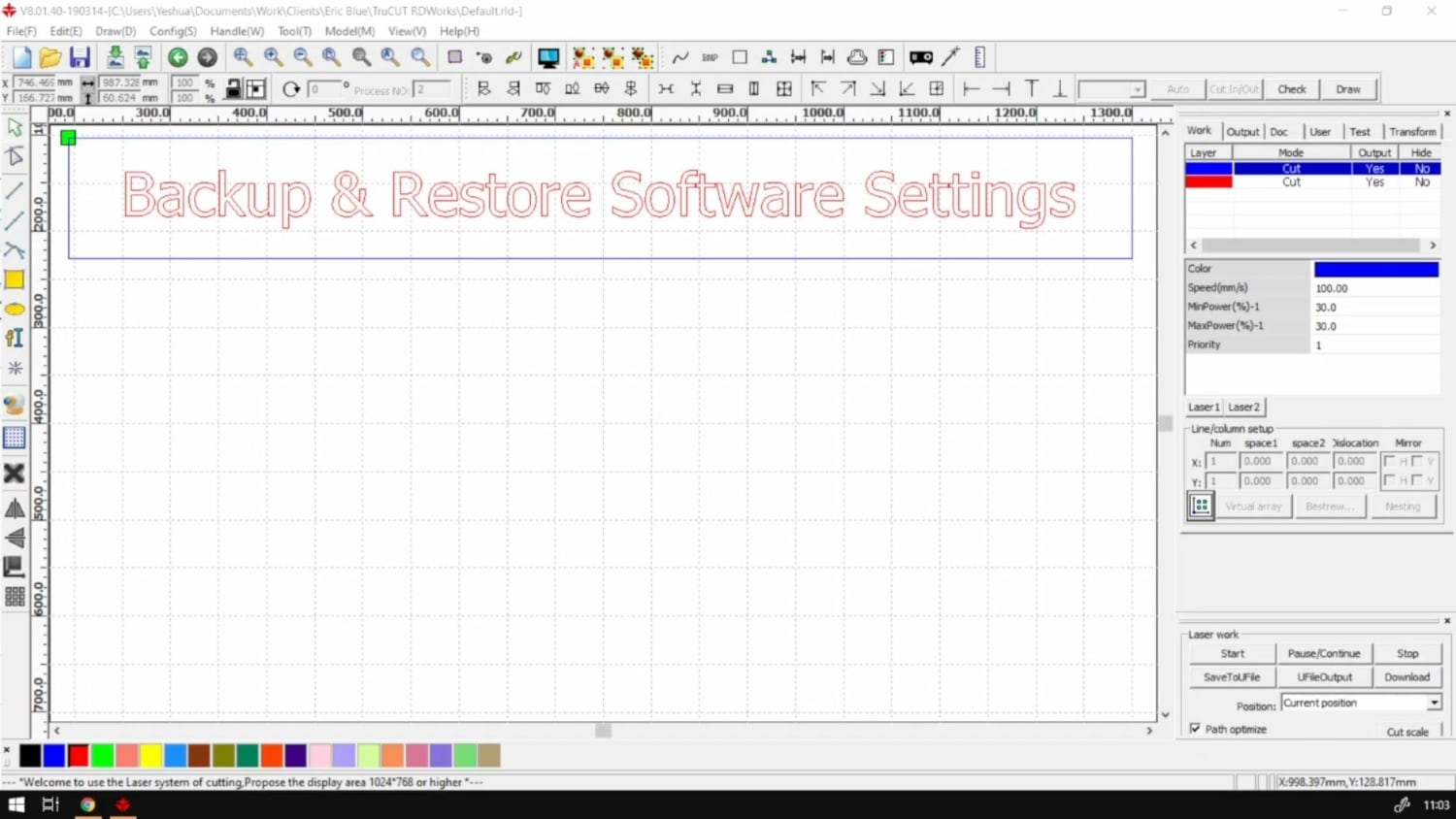Redo with the gray forward arrow icon
Image resolution: width=1456 pixels, height=819 pixels.
coord(207,58)
